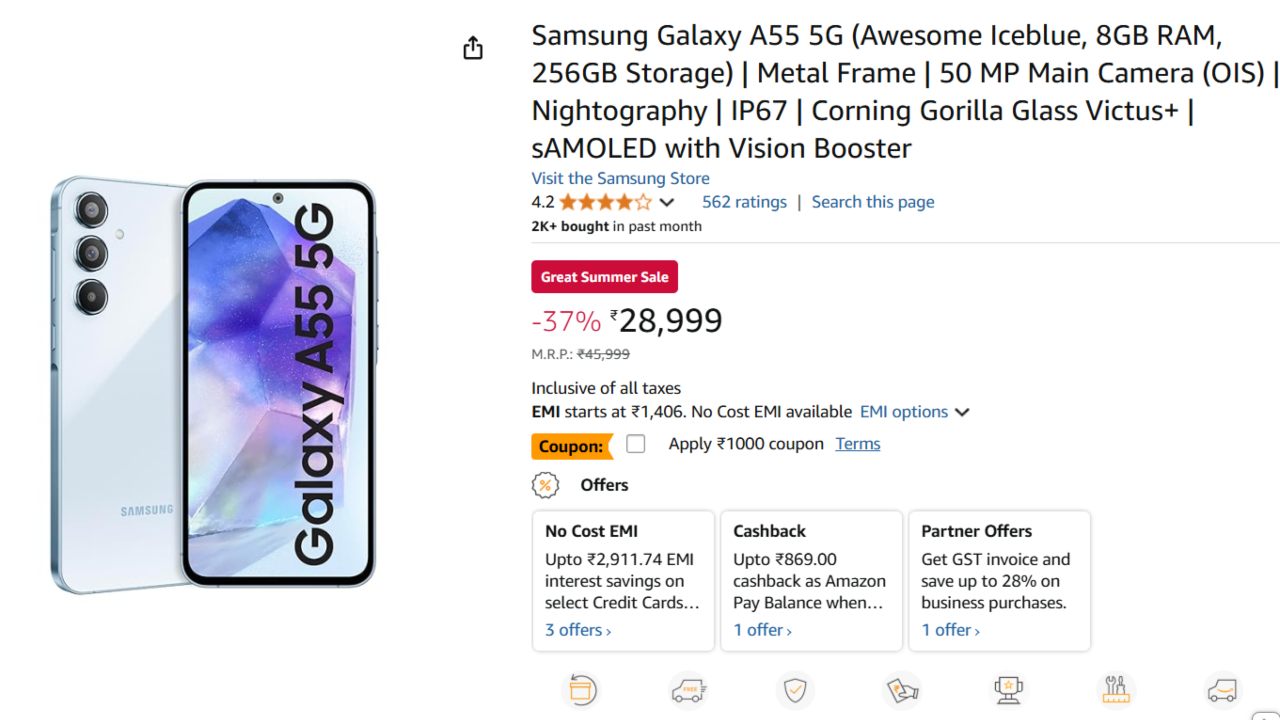Click the pay on delivery icon
Viewport: 1280px width, 720px height.
tap(902, 690)
